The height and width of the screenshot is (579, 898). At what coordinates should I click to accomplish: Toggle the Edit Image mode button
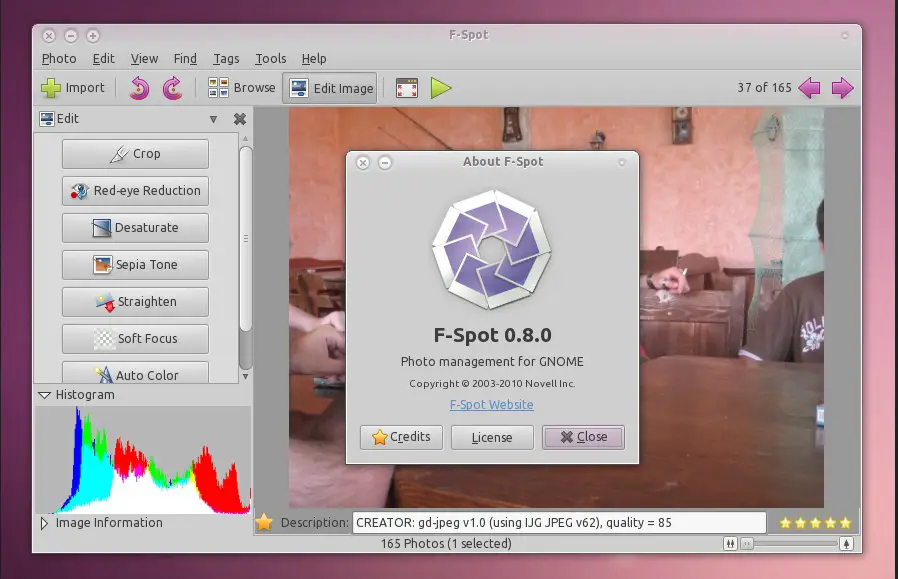[x=330, y=88]
